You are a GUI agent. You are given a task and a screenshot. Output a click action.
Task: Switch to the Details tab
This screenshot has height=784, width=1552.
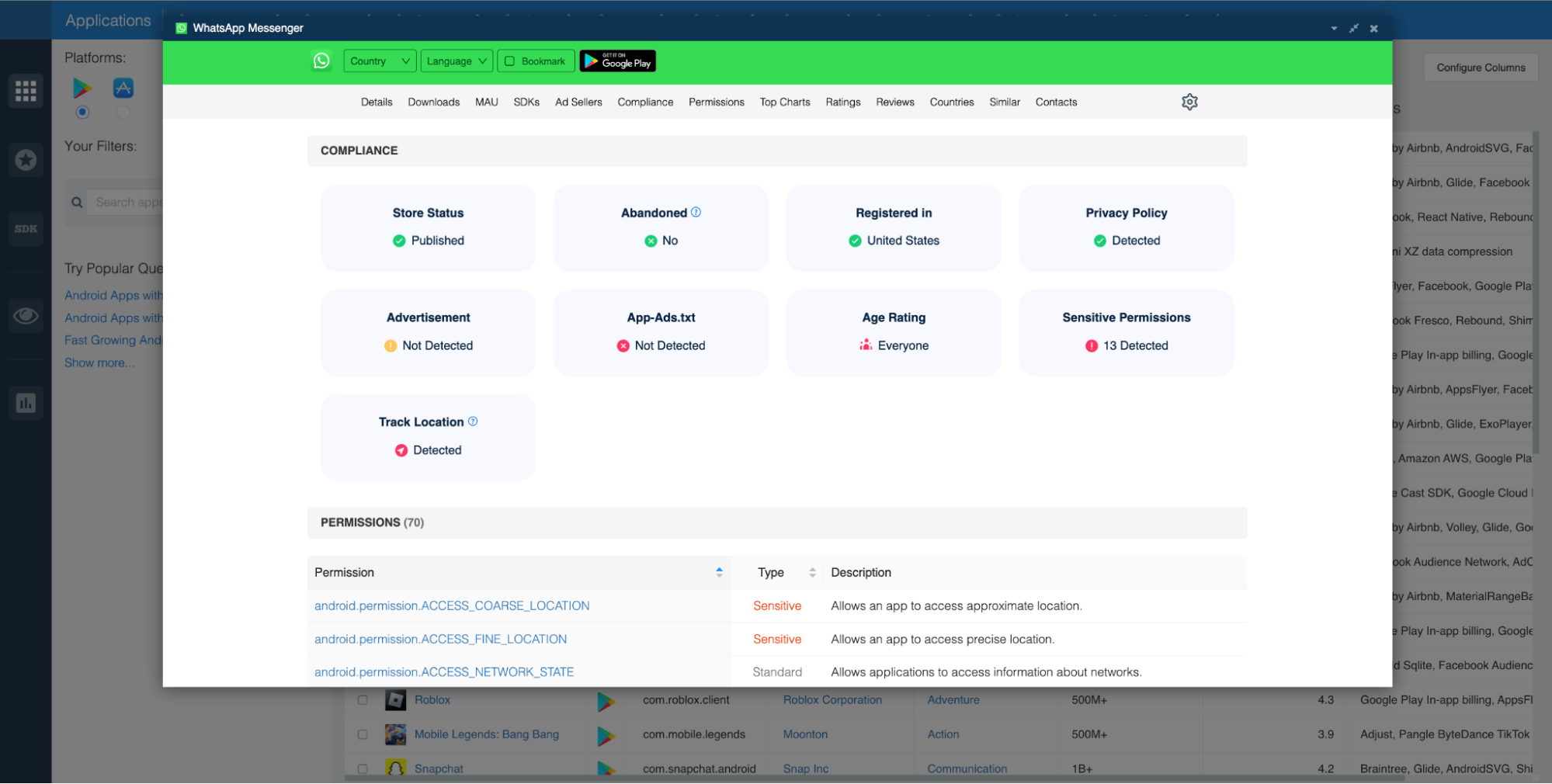click(x=377, y=102)
